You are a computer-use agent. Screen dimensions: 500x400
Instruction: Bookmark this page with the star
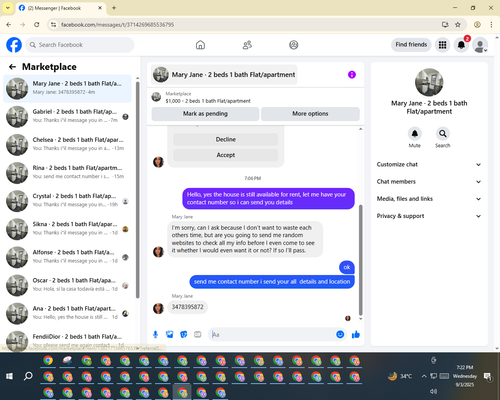click(x=458, y=25)
